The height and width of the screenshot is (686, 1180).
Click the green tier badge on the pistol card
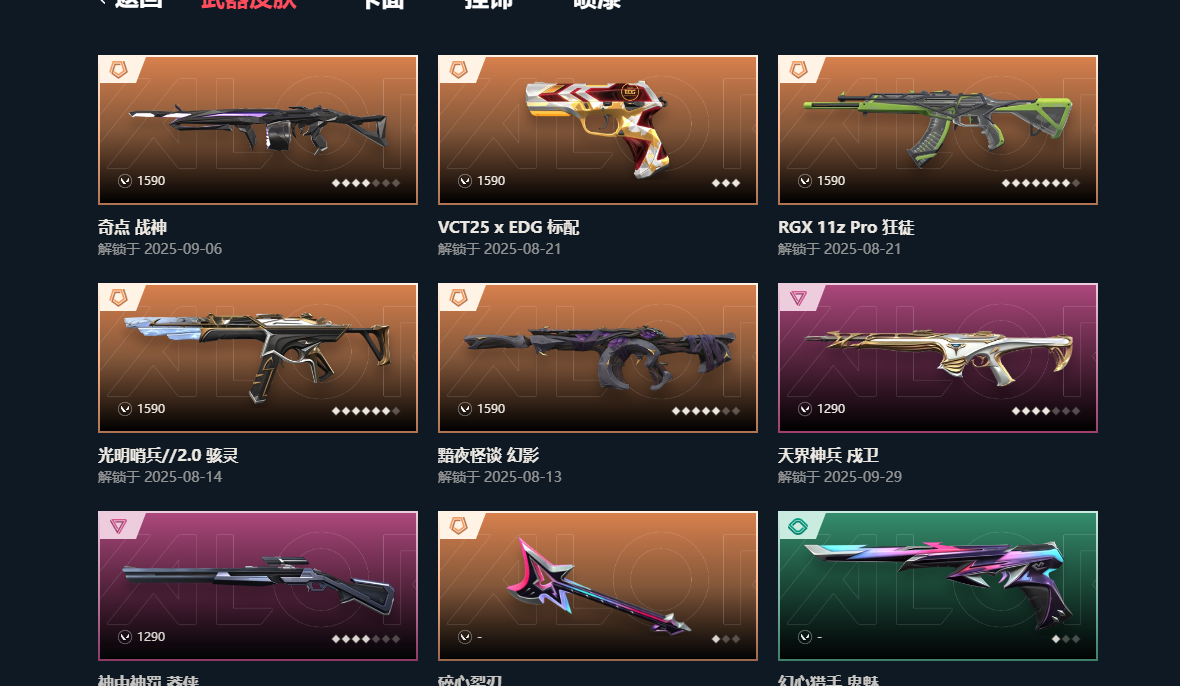(798, 527)
